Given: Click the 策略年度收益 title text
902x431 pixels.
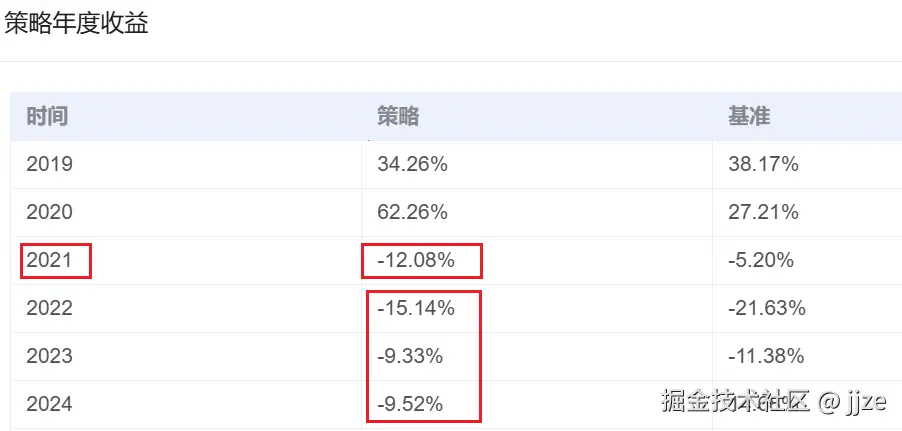Looking at the screenshot, I should (x=77, y=25).
